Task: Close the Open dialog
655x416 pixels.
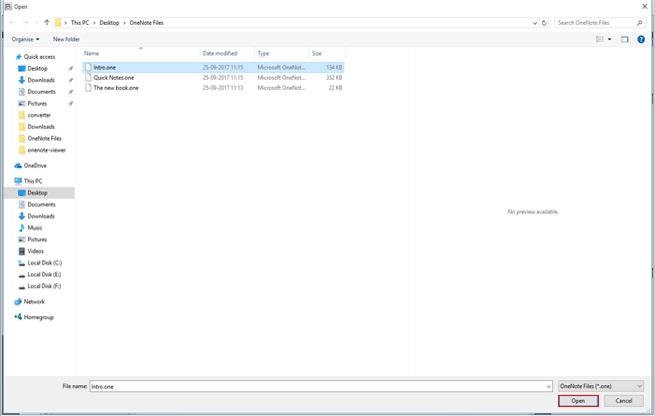Action: pos(645,7)
